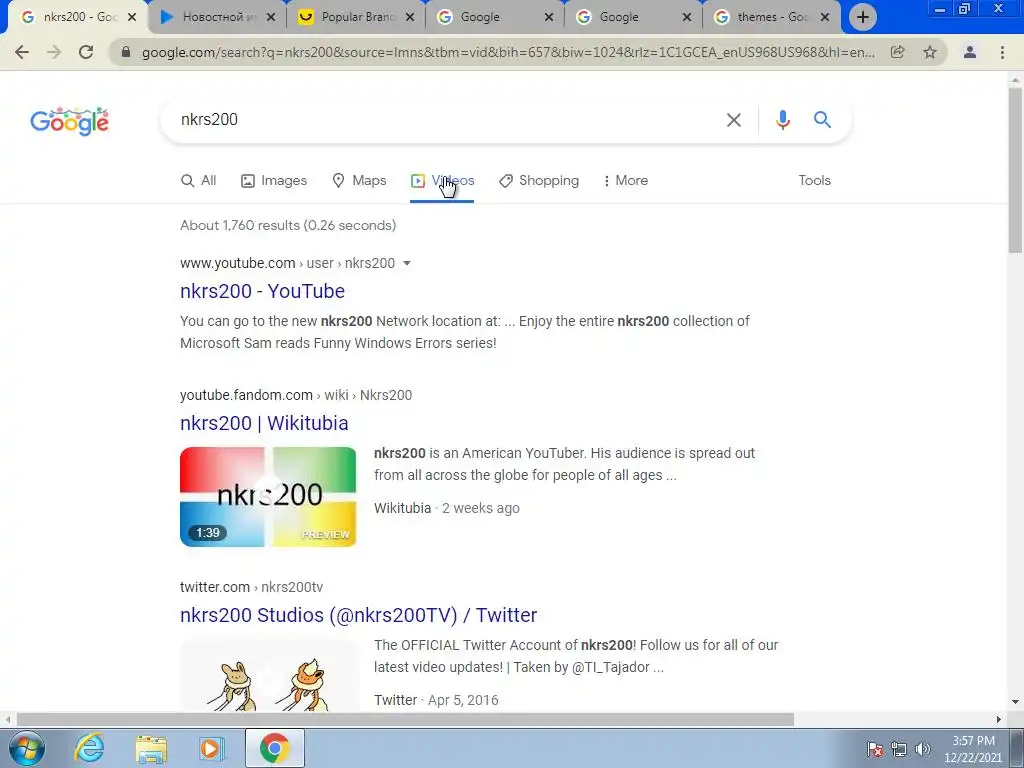
Task: Click the Chrome taskbar icon
Action: 275,748
